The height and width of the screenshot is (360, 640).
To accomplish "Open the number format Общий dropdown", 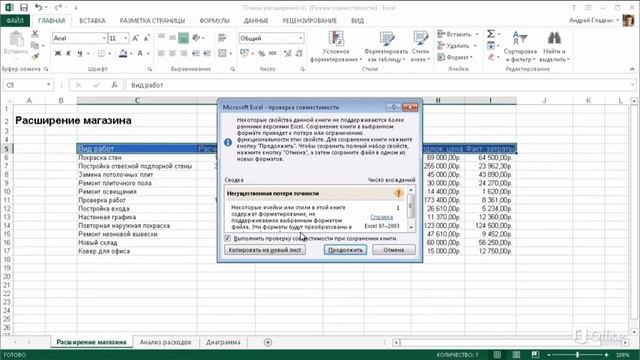I will point(301,38).
